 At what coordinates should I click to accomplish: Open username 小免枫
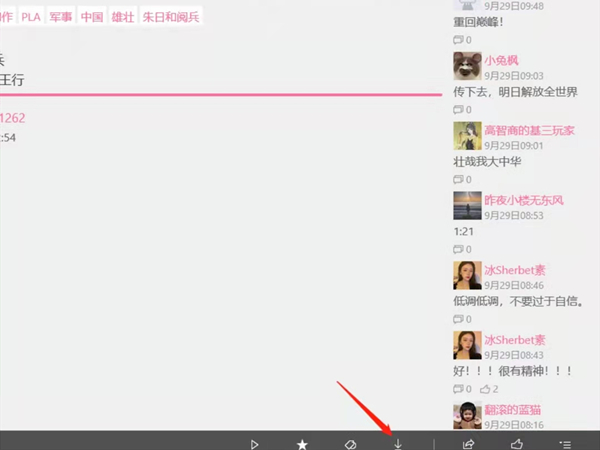[501, 60]
